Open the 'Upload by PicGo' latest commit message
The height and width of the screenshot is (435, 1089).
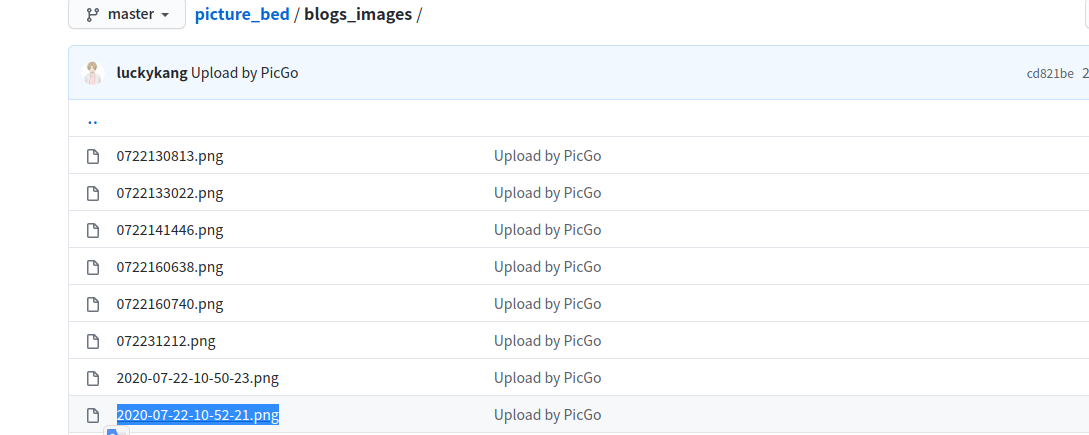(244, 73)
